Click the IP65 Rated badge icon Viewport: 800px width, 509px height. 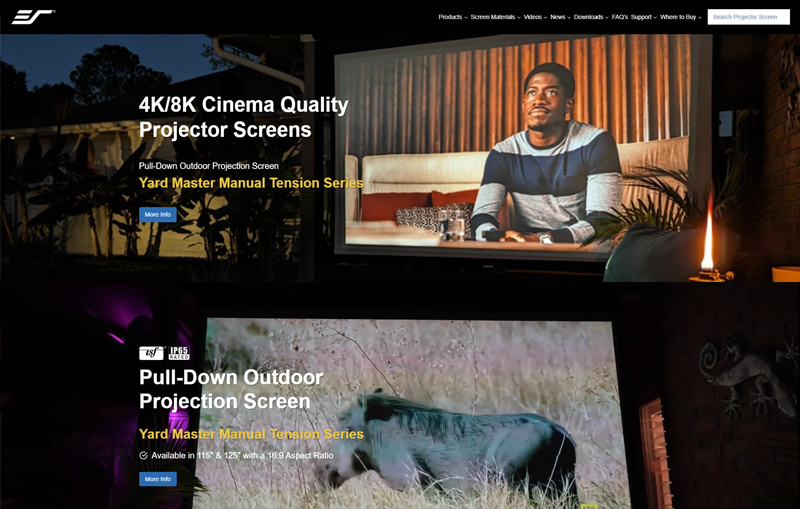(x=178, y=353)
